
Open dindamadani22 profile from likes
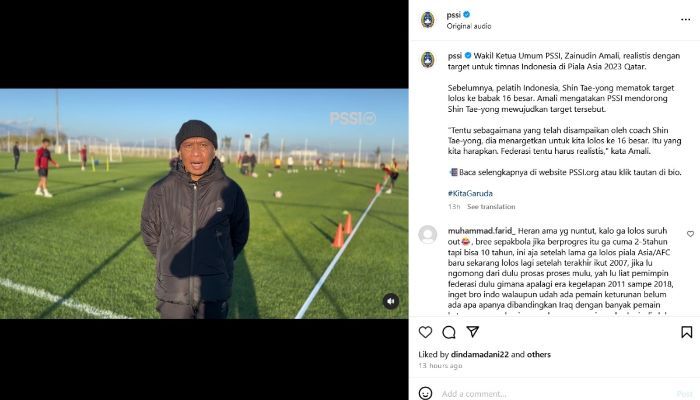[479, 354]
